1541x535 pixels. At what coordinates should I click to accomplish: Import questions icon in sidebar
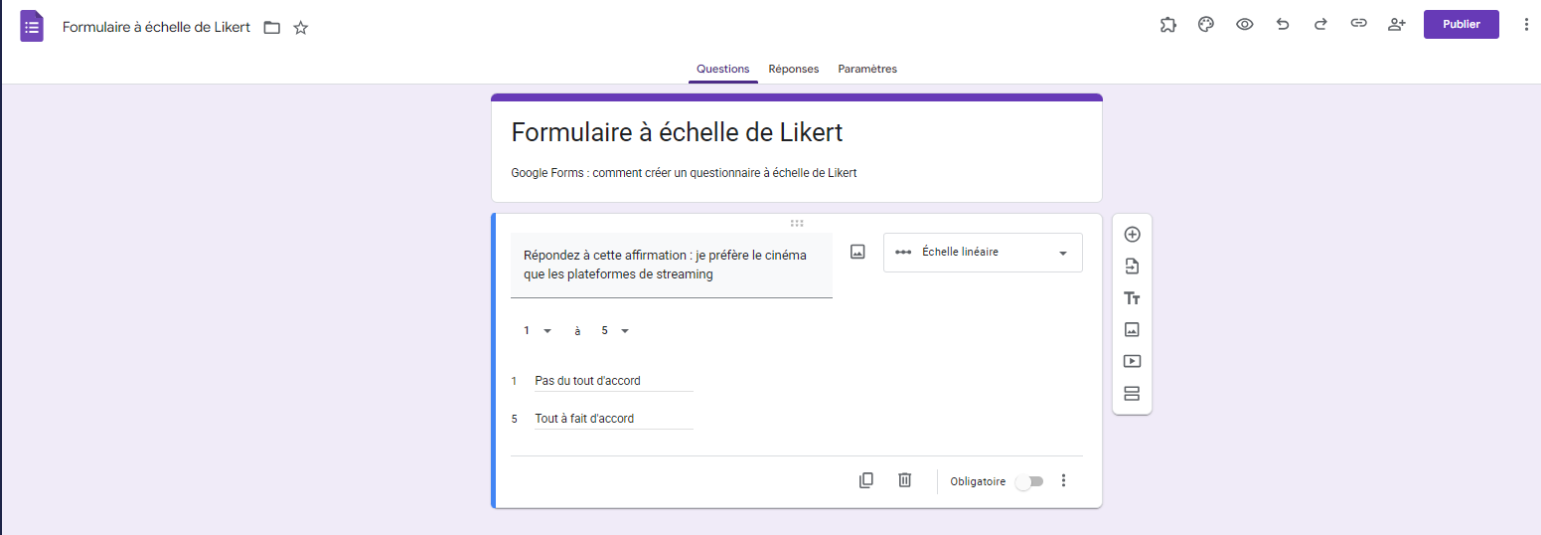[1132, 266]
